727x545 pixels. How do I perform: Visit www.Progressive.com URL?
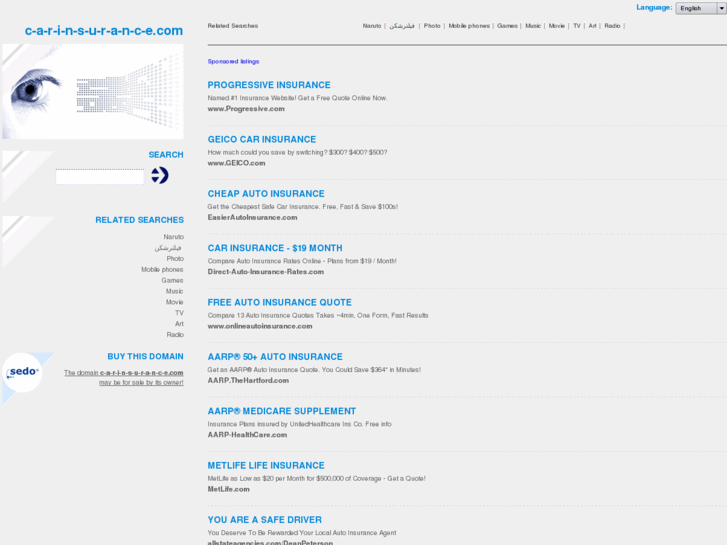[x=246, y=109]
